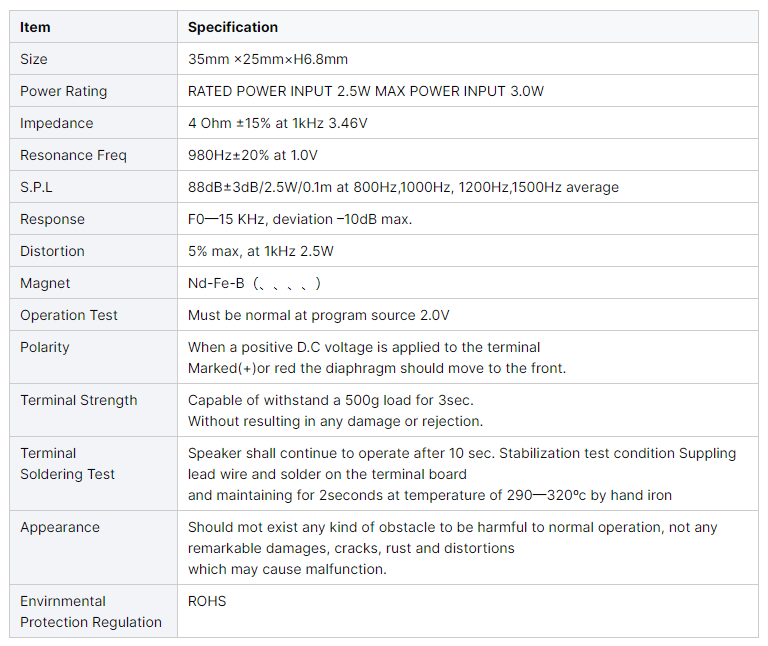Select the Size value 35mm ×25mm×H6.8mm
This screenshot has height=646, width=768.
(x=268, y=59)
